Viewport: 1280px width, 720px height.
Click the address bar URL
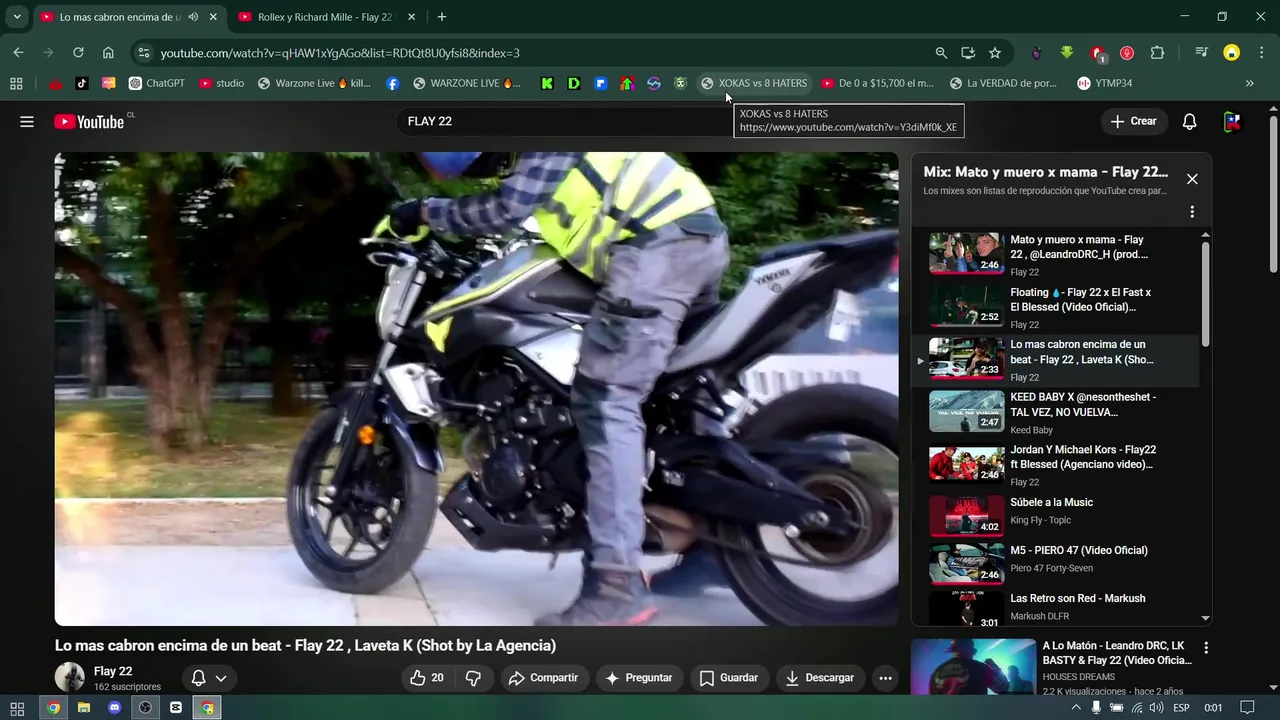(x=340, y=53)
